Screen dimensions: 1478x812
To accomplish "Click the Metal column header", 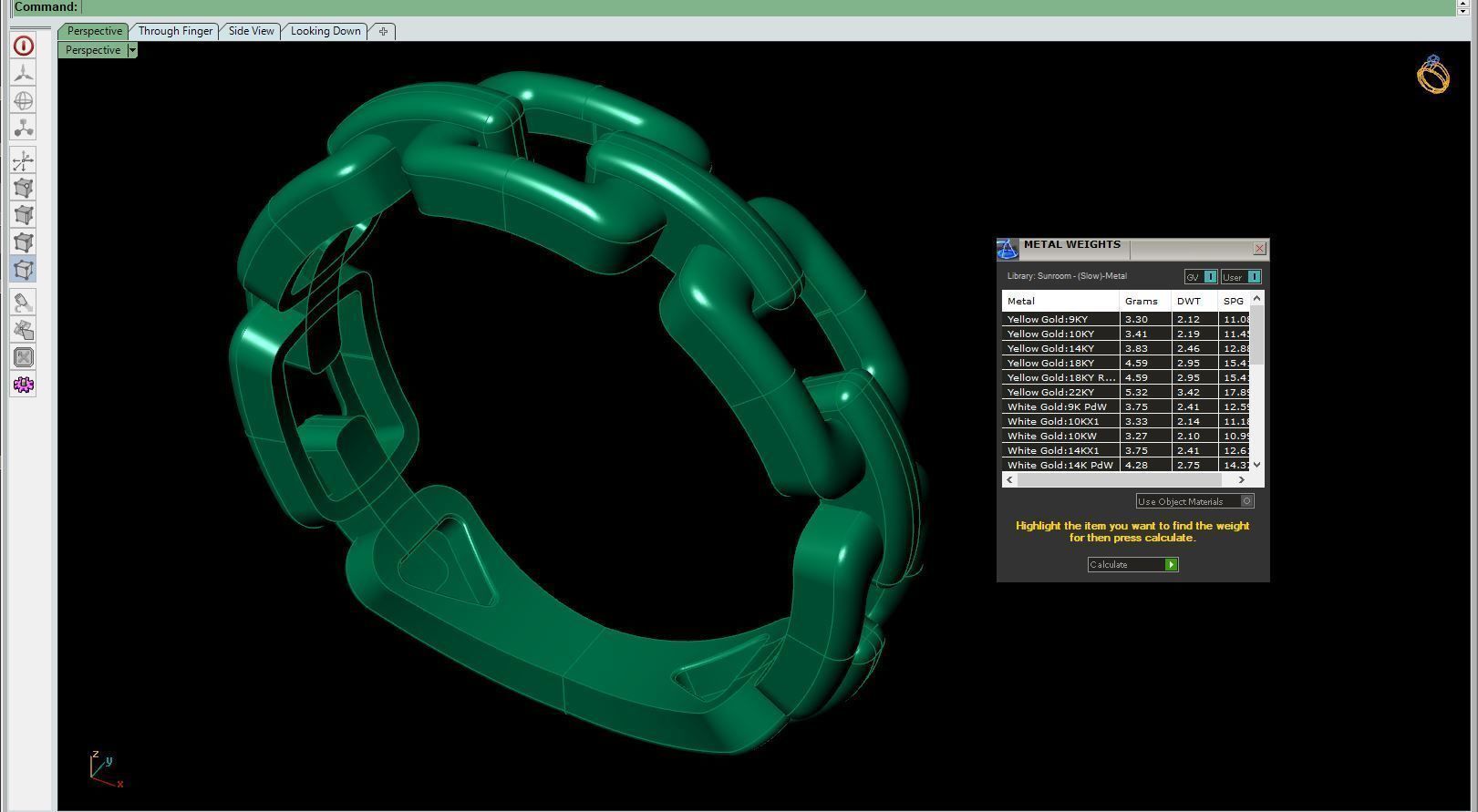I will tap(1060, 301).
